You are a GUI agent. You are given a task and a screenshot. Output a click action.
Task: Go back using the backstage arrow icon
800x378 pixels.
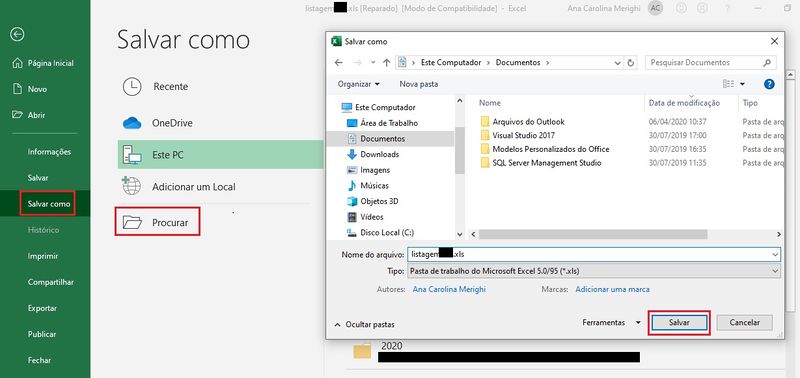17,34
